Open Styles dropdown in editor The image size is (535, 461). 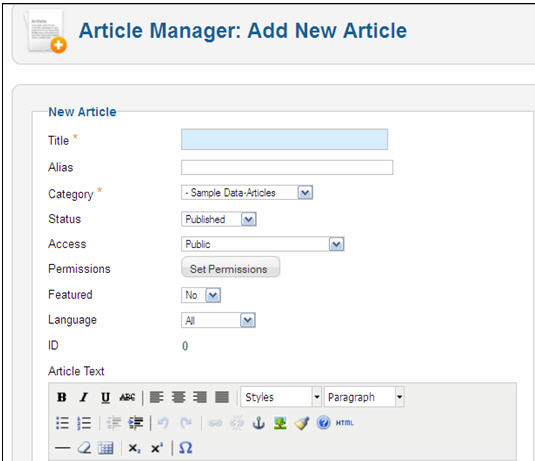pos(281,397)
